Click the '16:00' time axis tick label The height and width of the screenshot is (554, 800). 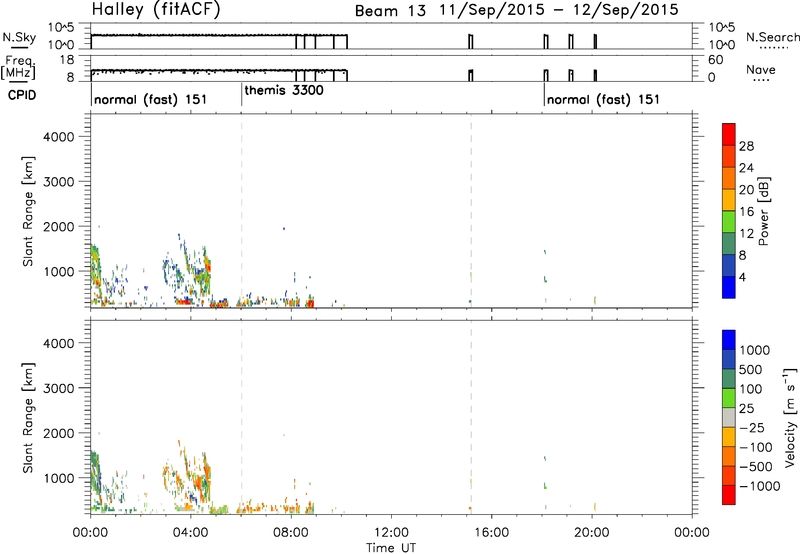(491, 533)
